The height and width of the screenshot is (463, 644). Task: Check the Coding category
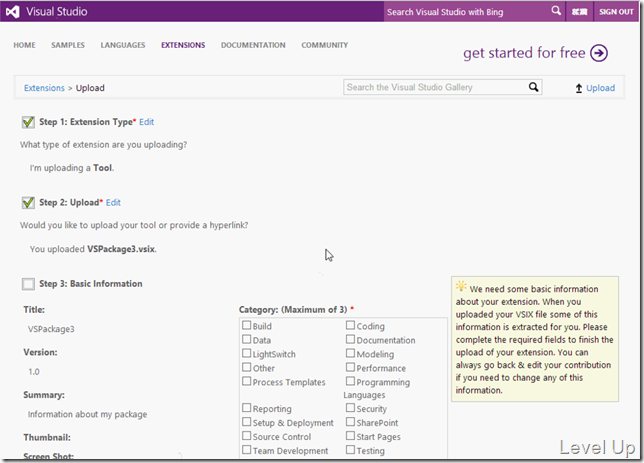pyautogui.click(x=350, y=325)
